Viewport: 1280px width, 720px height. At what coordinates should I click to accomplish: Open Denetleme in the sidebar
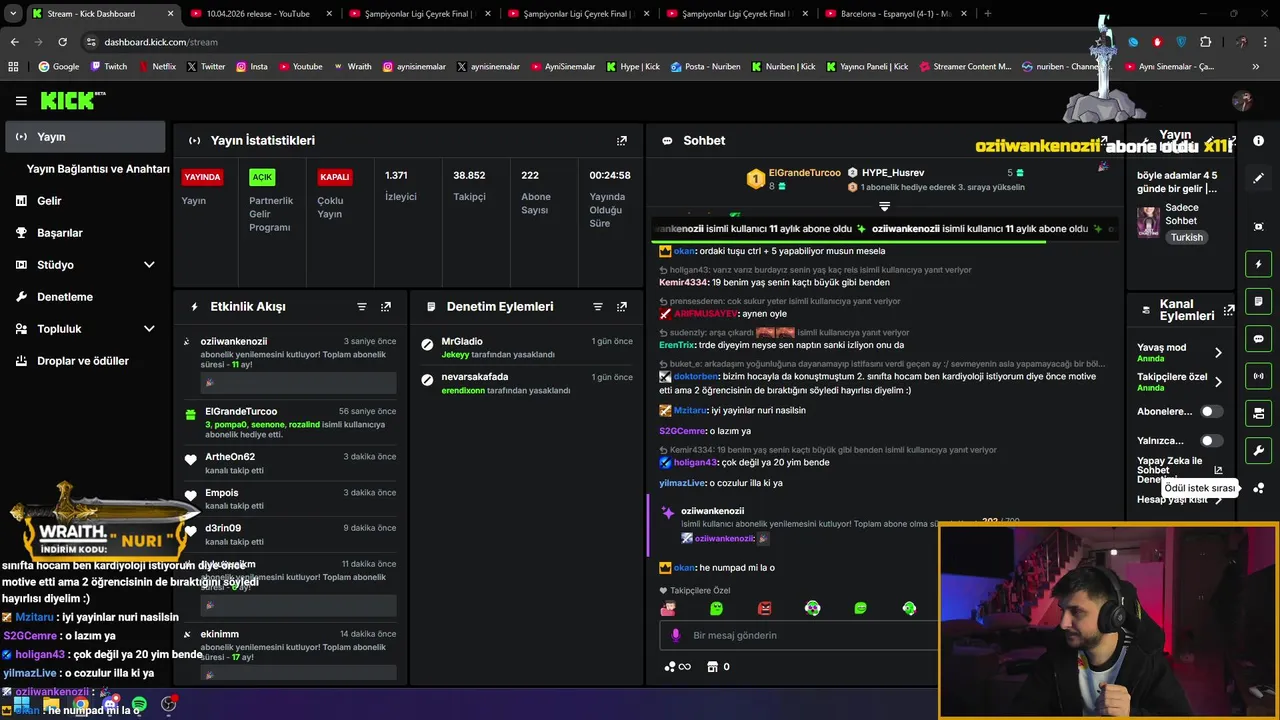click(x=85, y=297)
